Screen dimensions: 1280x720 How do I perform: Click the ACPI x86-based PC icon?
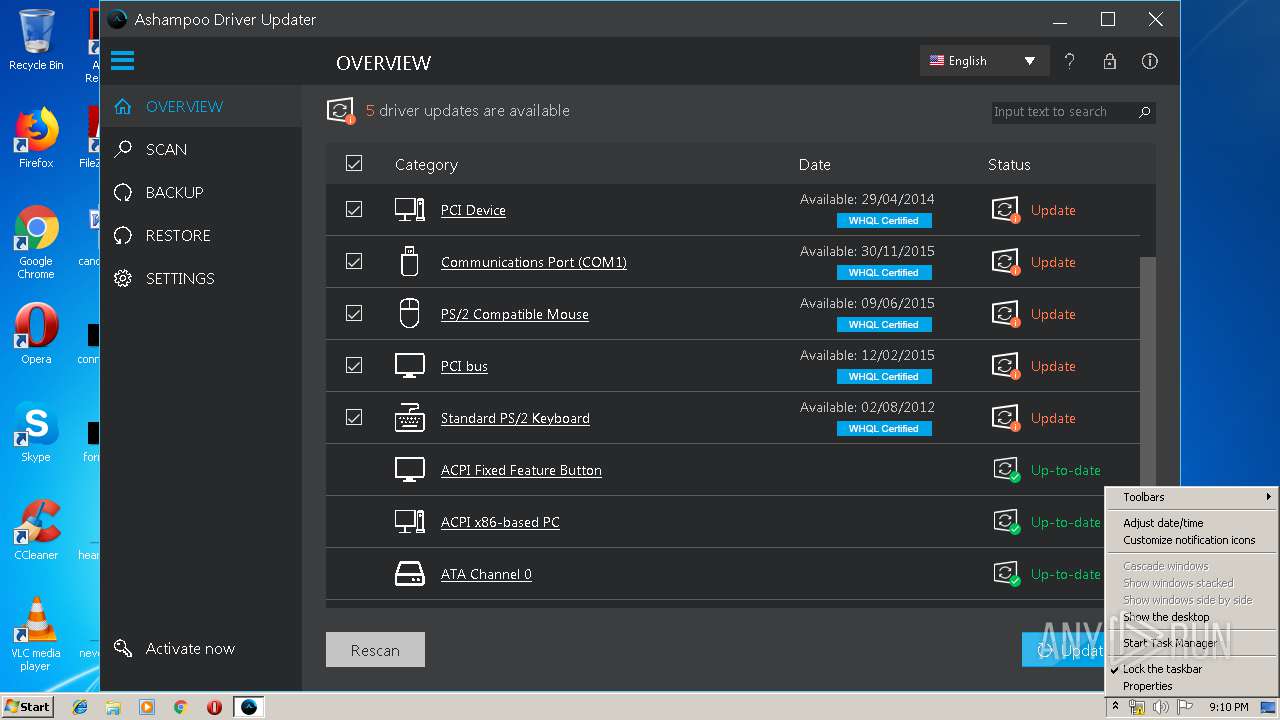[x=409, y=522]
